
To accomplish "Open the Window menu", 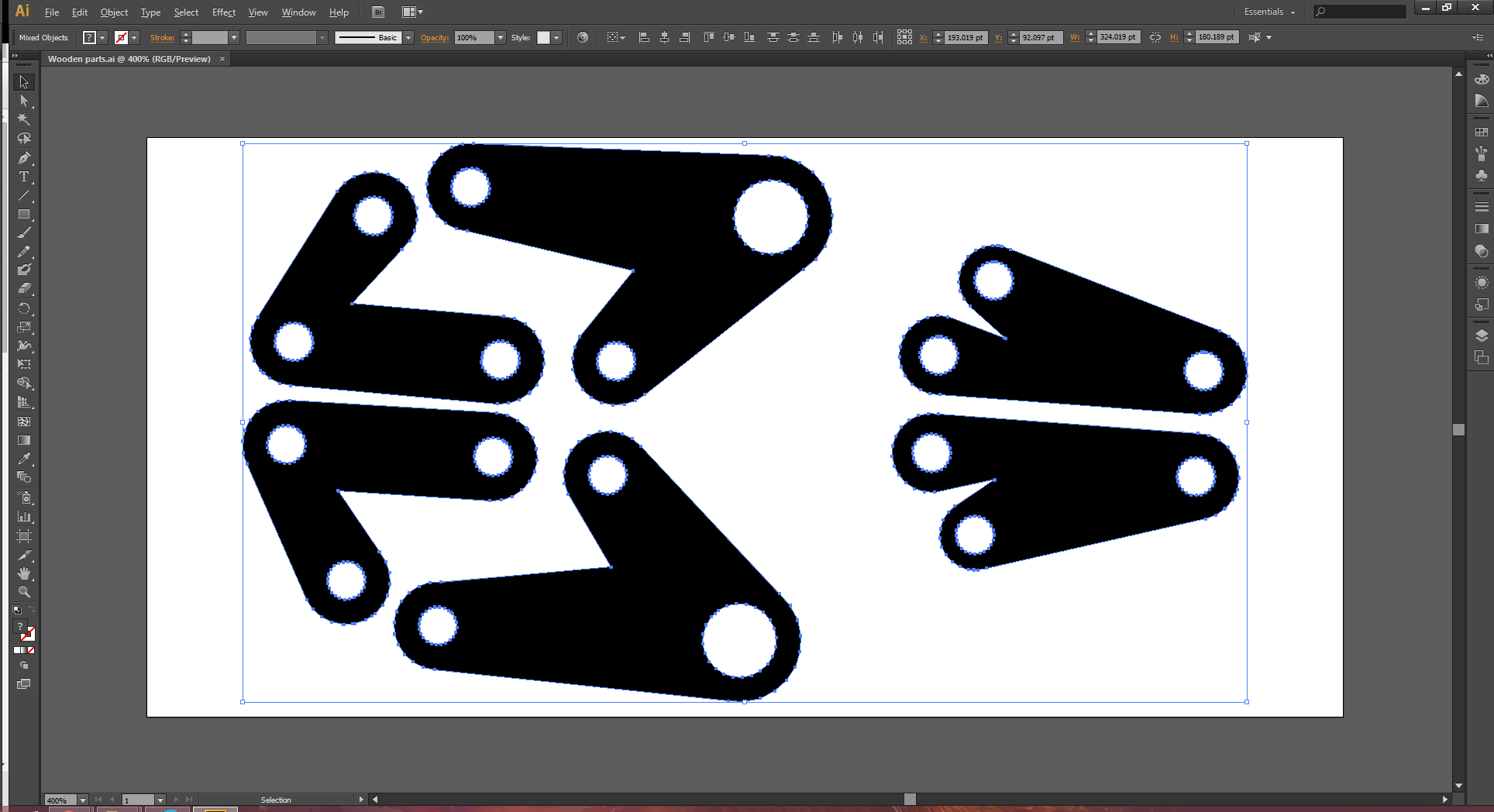I will [x=298, y=12].
